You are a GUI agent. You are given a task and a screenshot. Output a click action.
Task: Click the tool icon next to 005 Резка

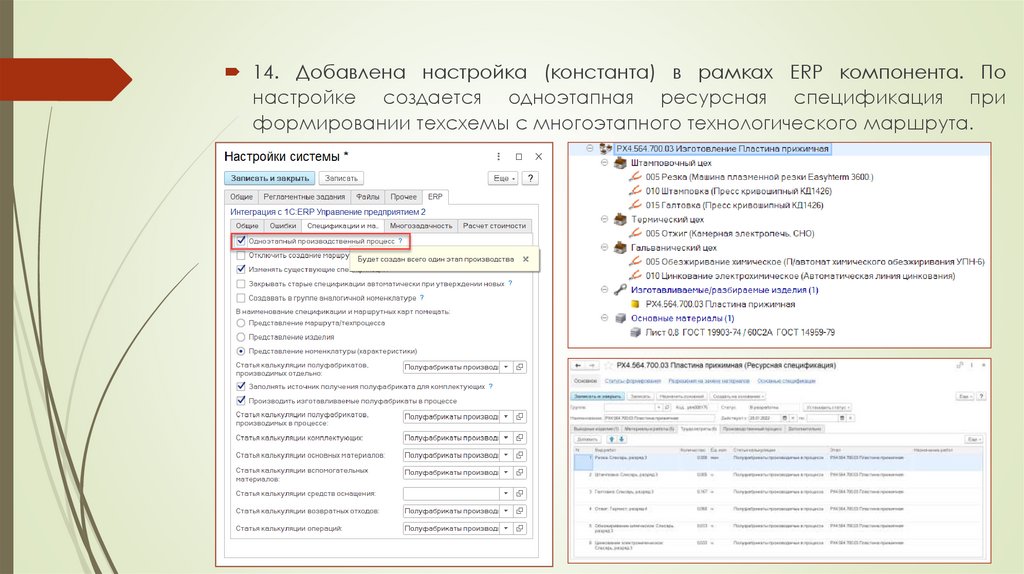[633, 177]
